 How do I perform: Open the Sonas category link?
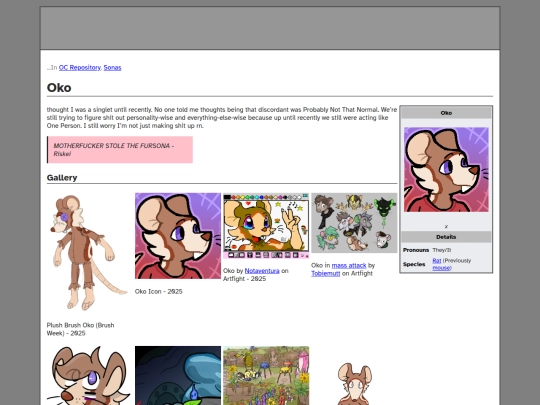point(112,68)
